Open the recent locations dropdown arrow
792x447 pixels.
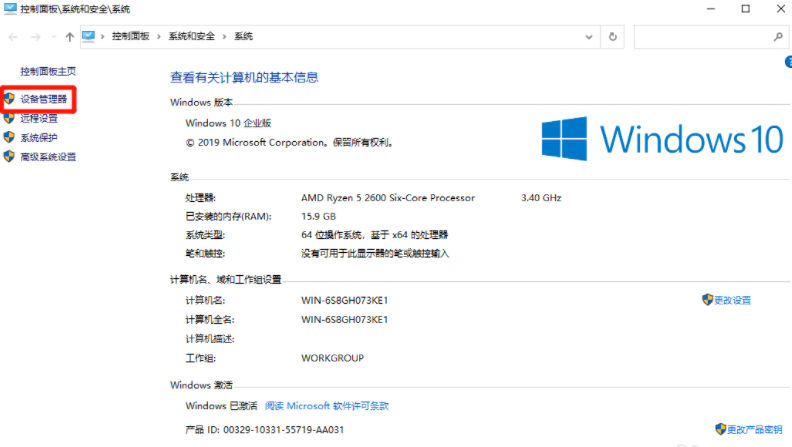pos(54,37)
